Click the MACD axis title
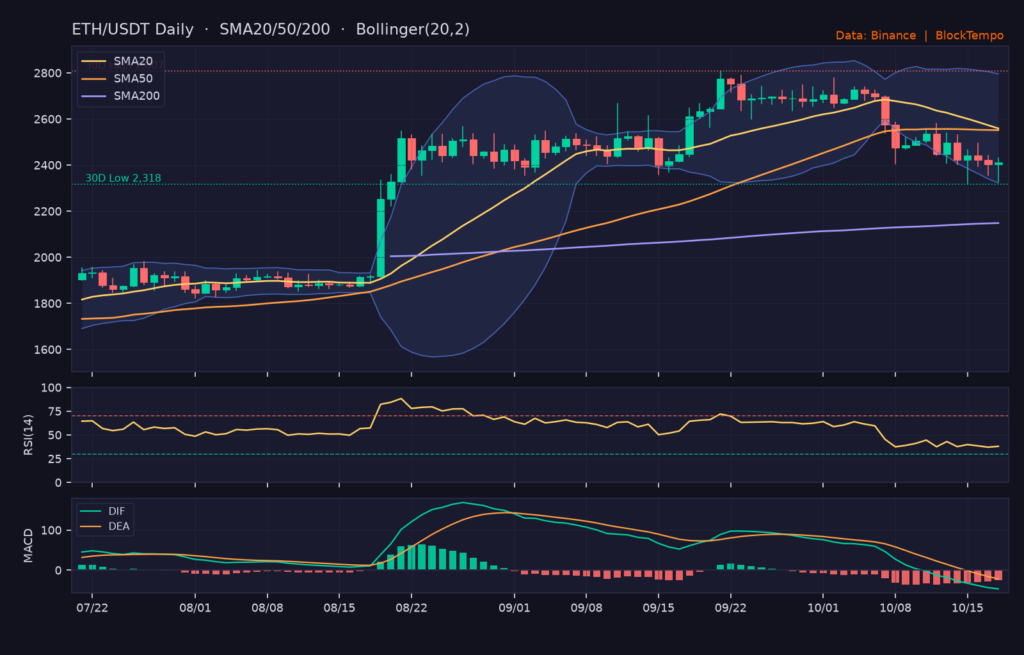Screen dimensions: 1024x655 click(28, 546)
